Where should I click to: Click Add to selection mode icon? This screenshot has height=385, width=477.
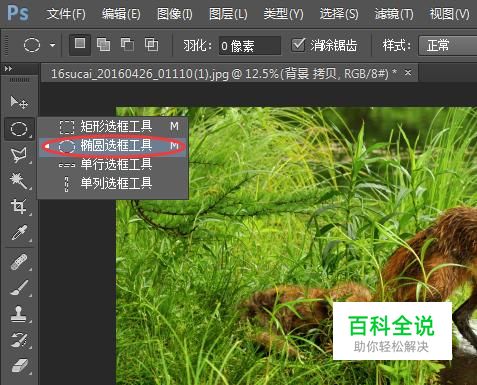coord(103,44)
